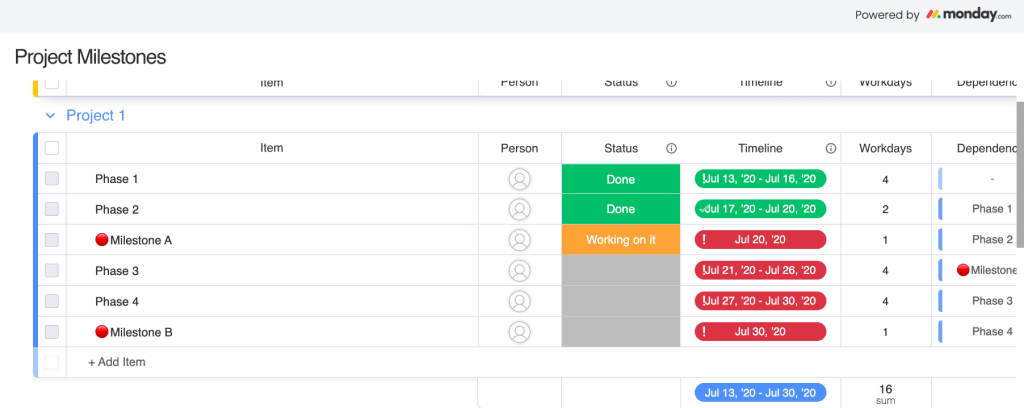Tick the checkbox for Milestone A
This screenshot has width=1024, height=408.
click(x=52, y=240)
